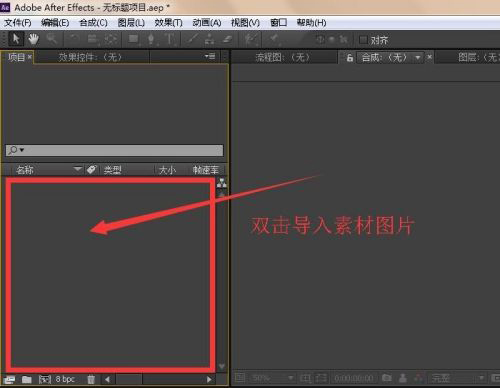Viewport: 500px width, 388px height.
Task: Switch to the 项目 panel tab
Action: pos(16,57)
